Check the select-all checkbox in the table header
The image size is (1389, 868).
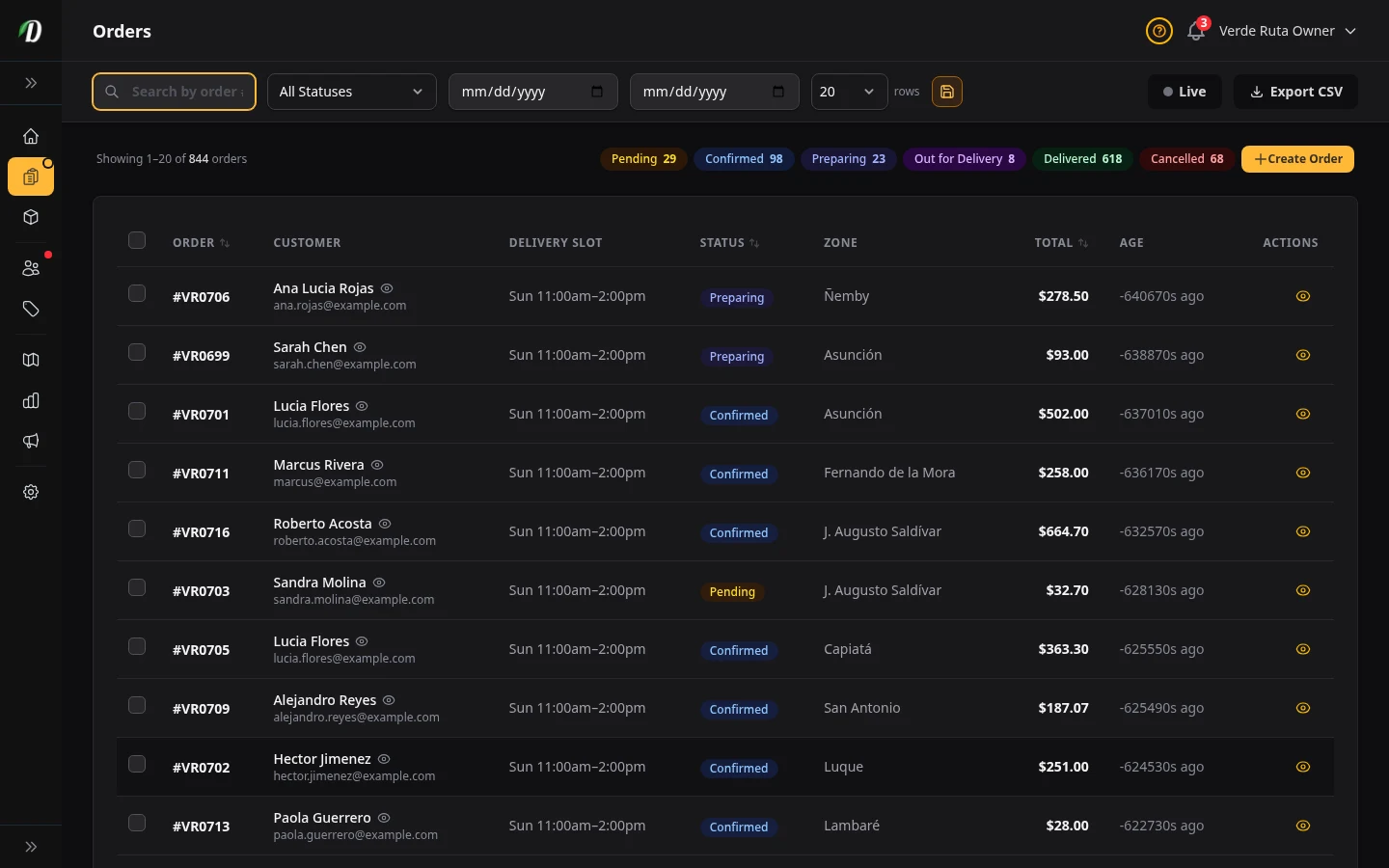pyautogui.click(x=137, y=240)
